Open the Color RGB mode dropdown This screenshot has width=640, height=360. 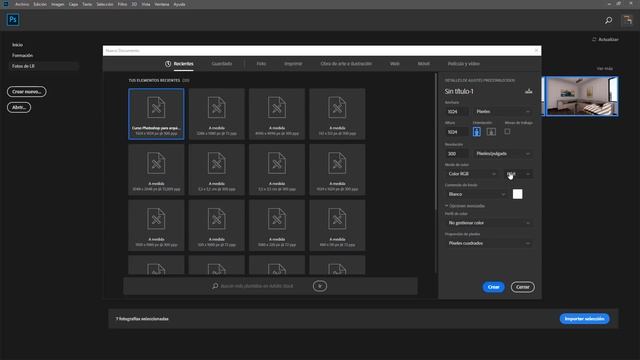click(472, 174)
